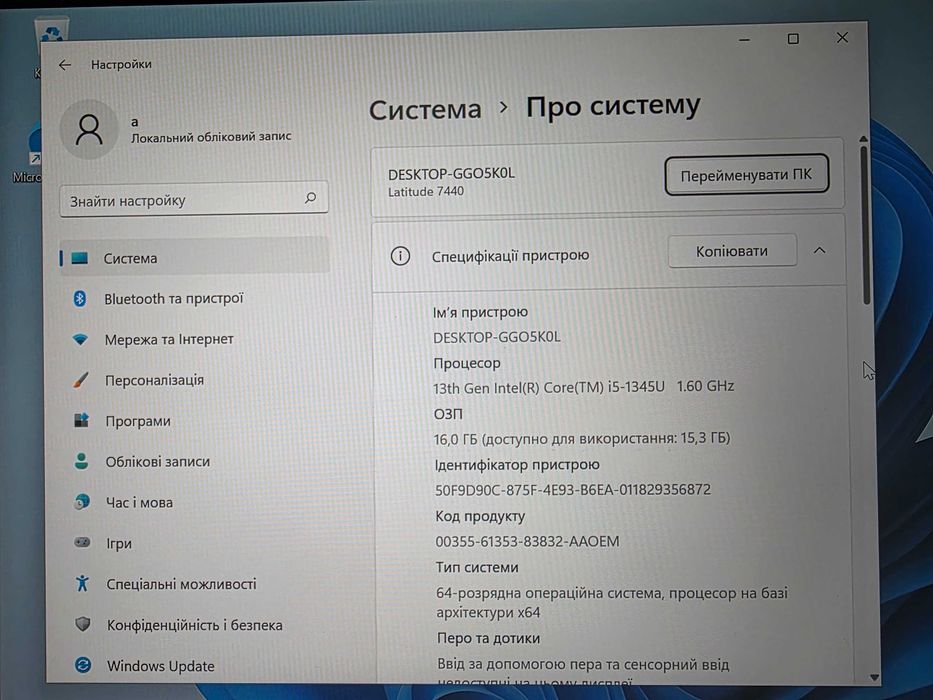Click Ідентифікатор пристрою label

516,464
